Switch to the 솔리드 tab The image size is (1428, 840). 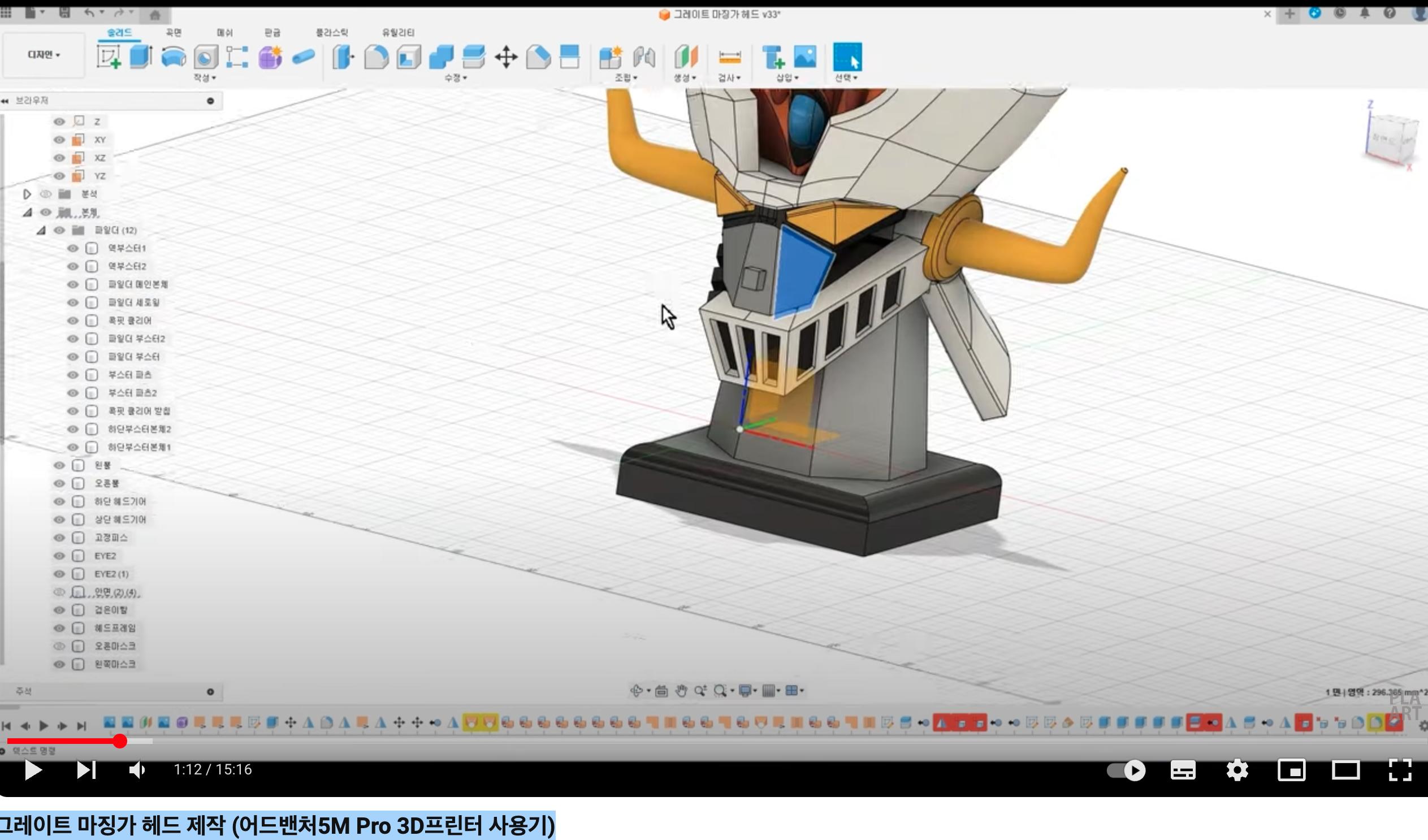click(120, 32)
